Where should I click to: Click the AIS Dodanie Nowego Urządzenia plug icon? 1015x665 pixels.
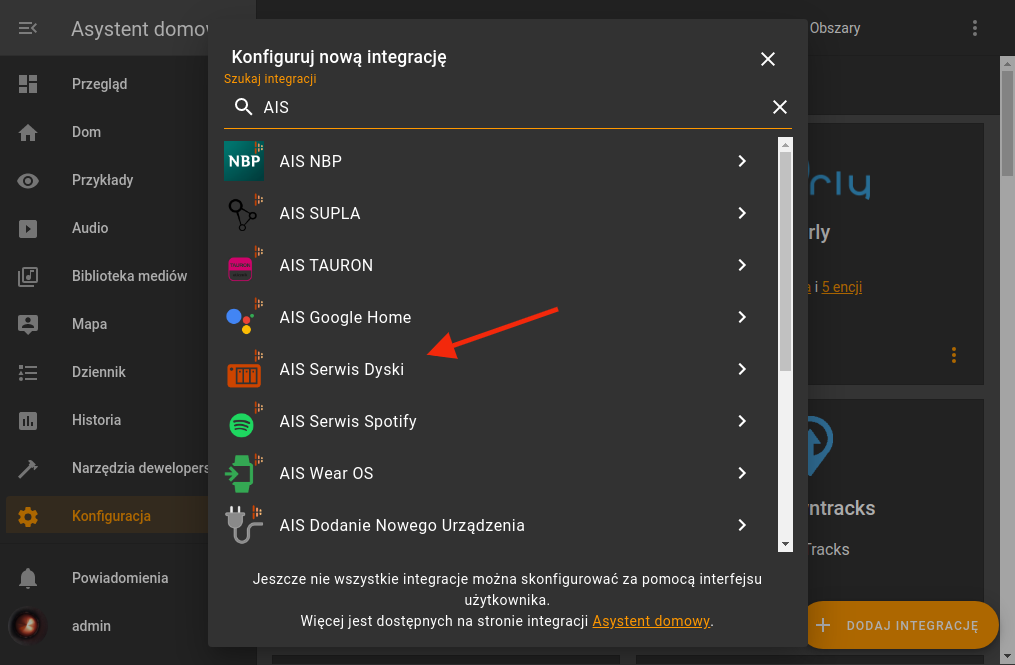(244, 525)
